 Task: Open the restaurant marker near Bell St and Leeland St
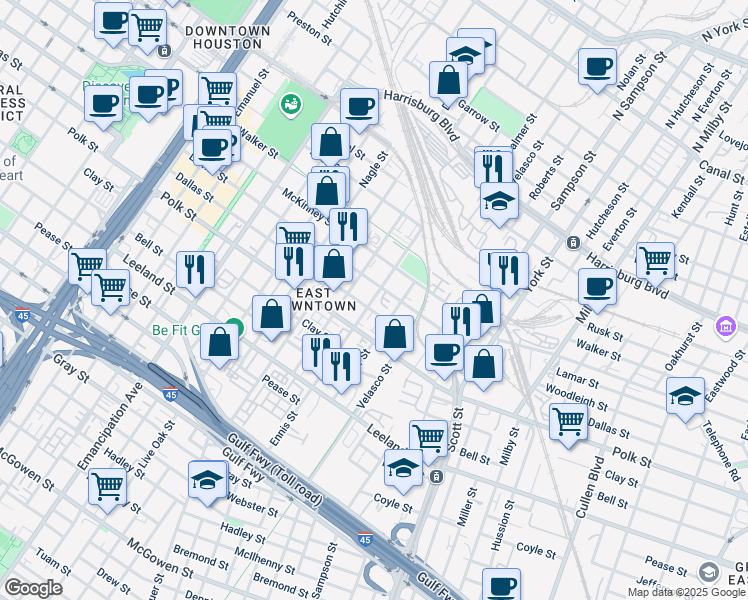click(195, 271)
